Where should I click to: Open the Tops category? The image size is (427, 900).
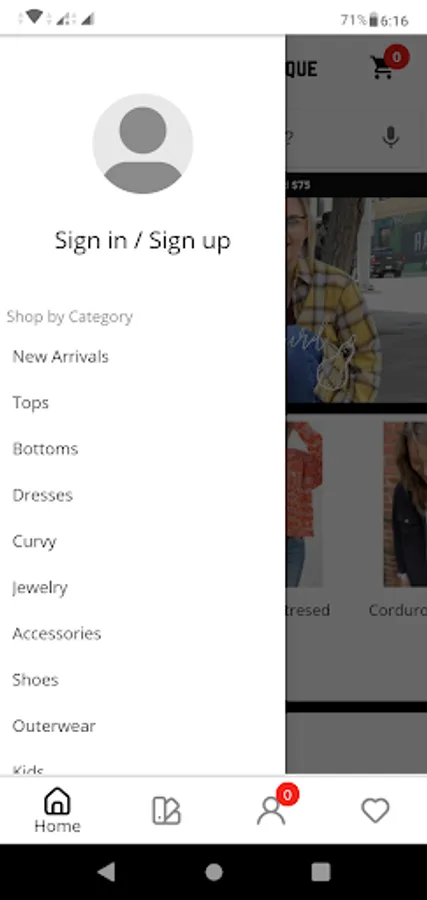click(x=30, y=403)
